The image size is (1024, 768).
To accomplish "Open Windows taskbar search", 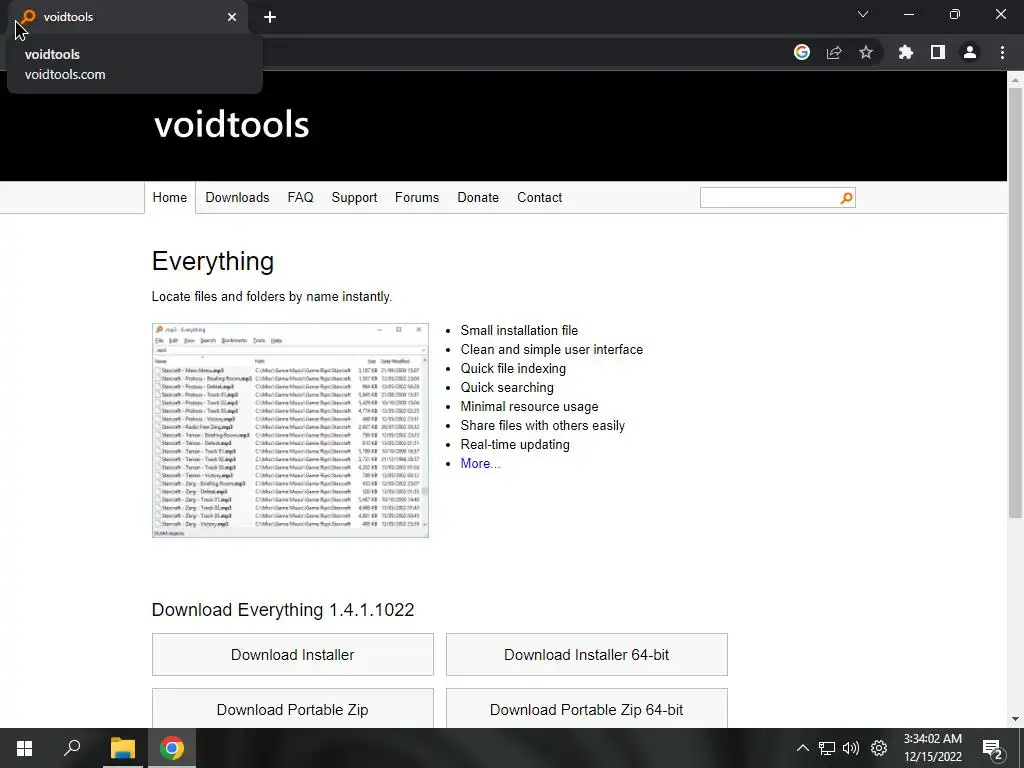I will [x=72, y=748].
